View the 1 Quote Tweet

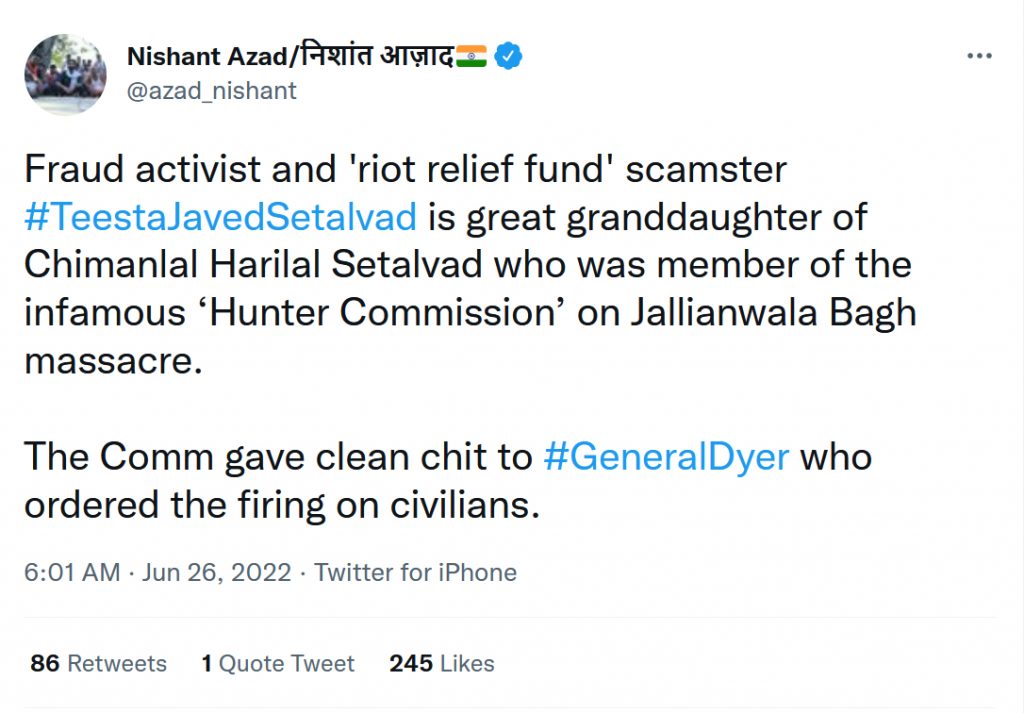pyautogui.click(x=278, y=663)
